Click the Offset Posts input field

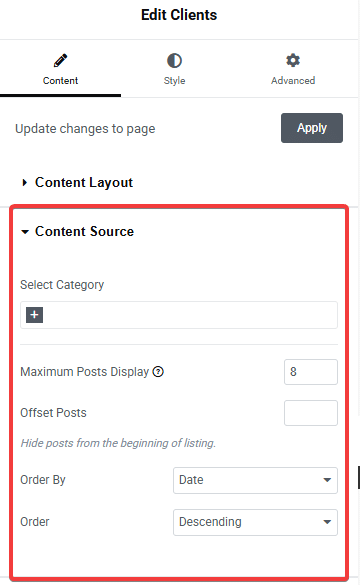[x=311, y=413]
